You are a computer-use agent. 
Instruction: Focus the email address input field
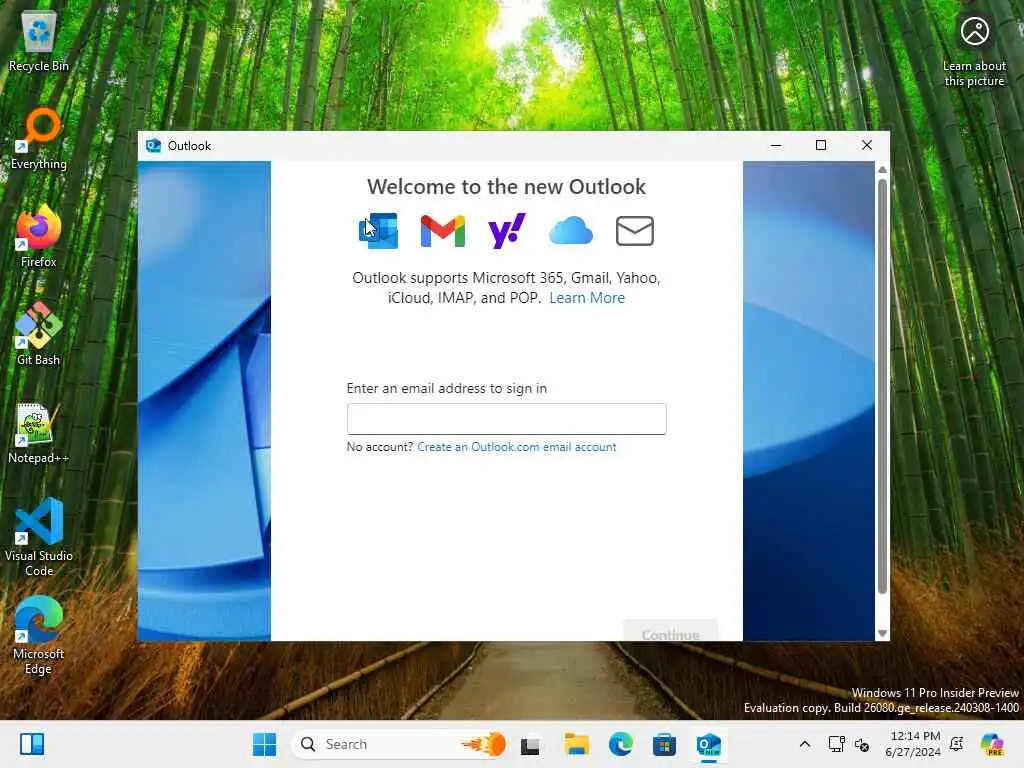click(x=506, y=419)
